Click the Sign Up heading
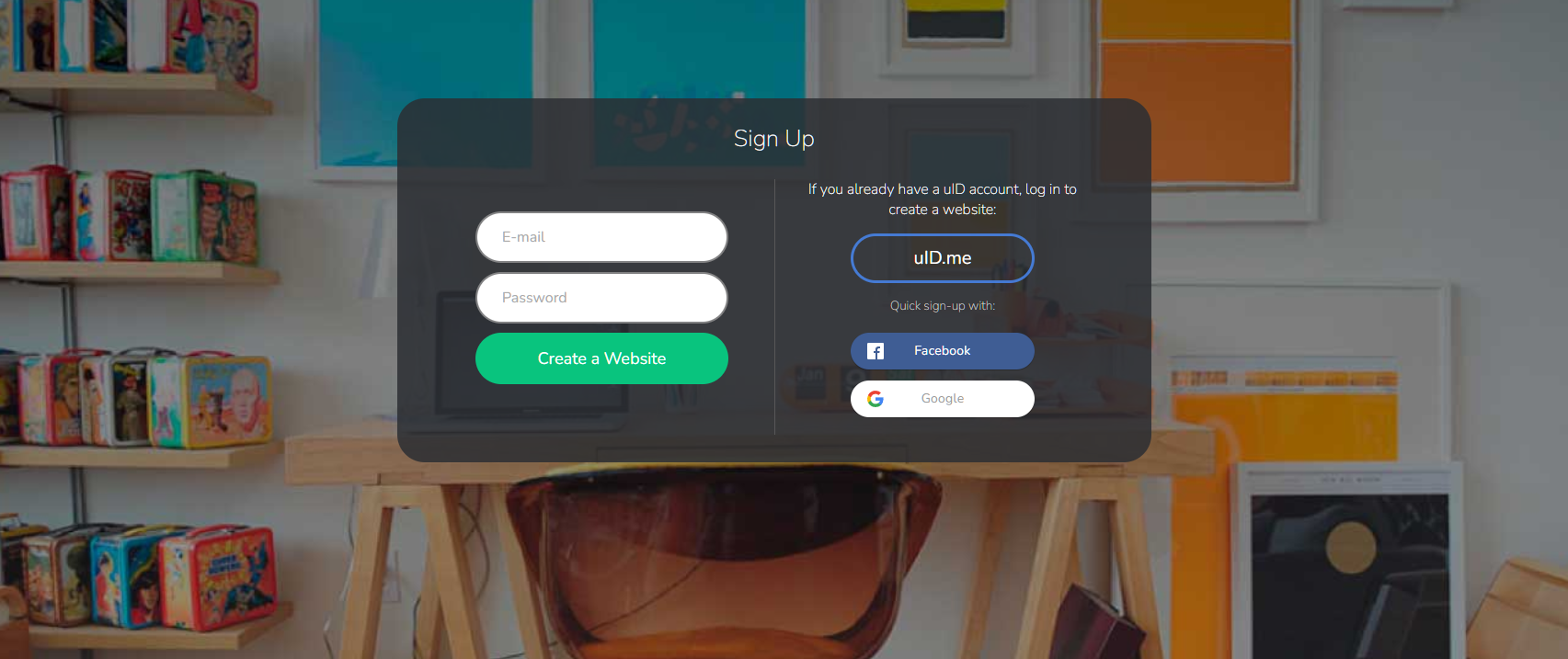The image size is (1568, 659). (774, 139)
